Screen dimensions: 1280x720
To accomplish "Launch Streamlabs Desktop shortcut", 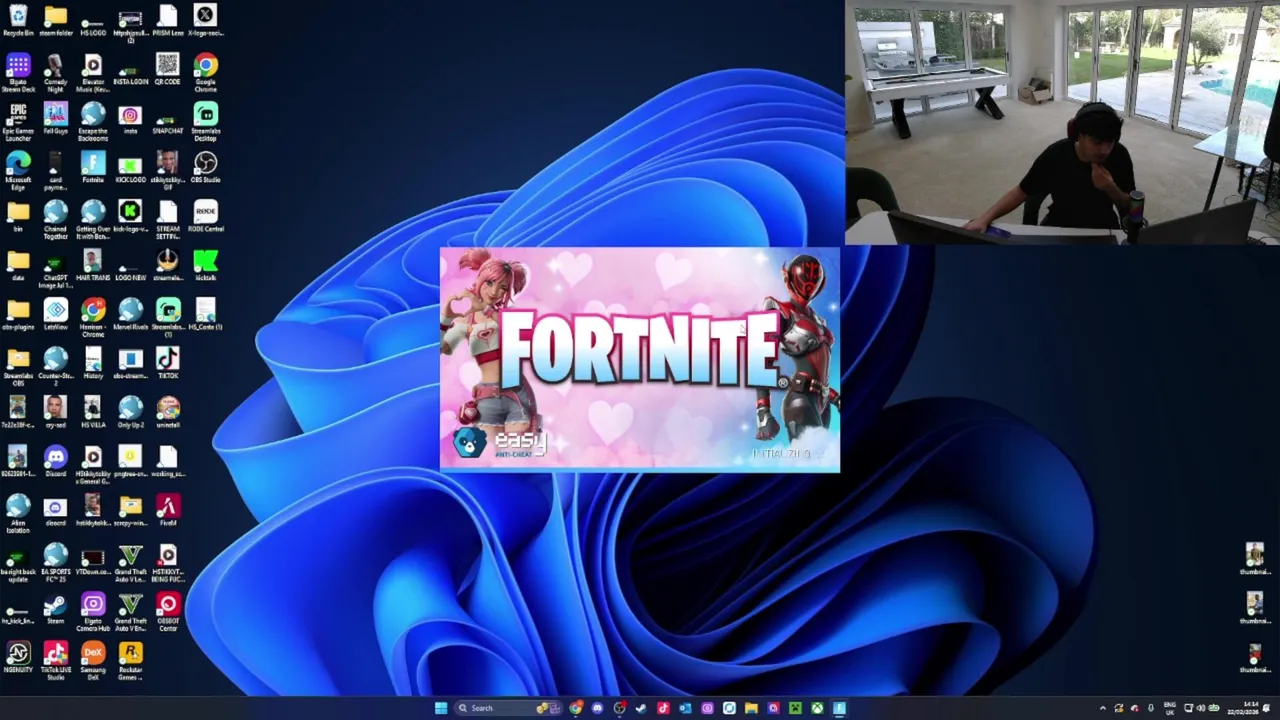I will click(x=205, y=122).
